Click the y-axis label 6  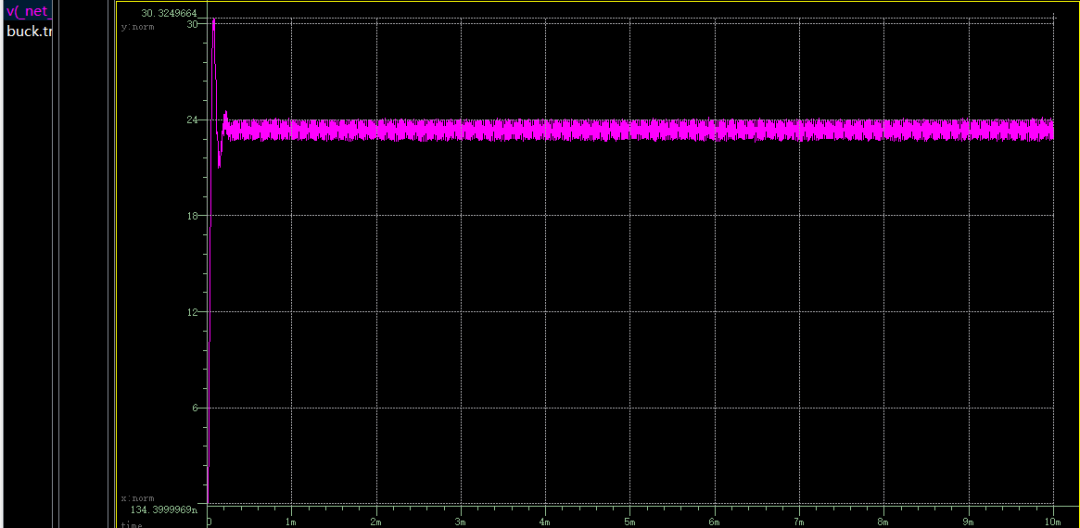(x=195, y=408)
